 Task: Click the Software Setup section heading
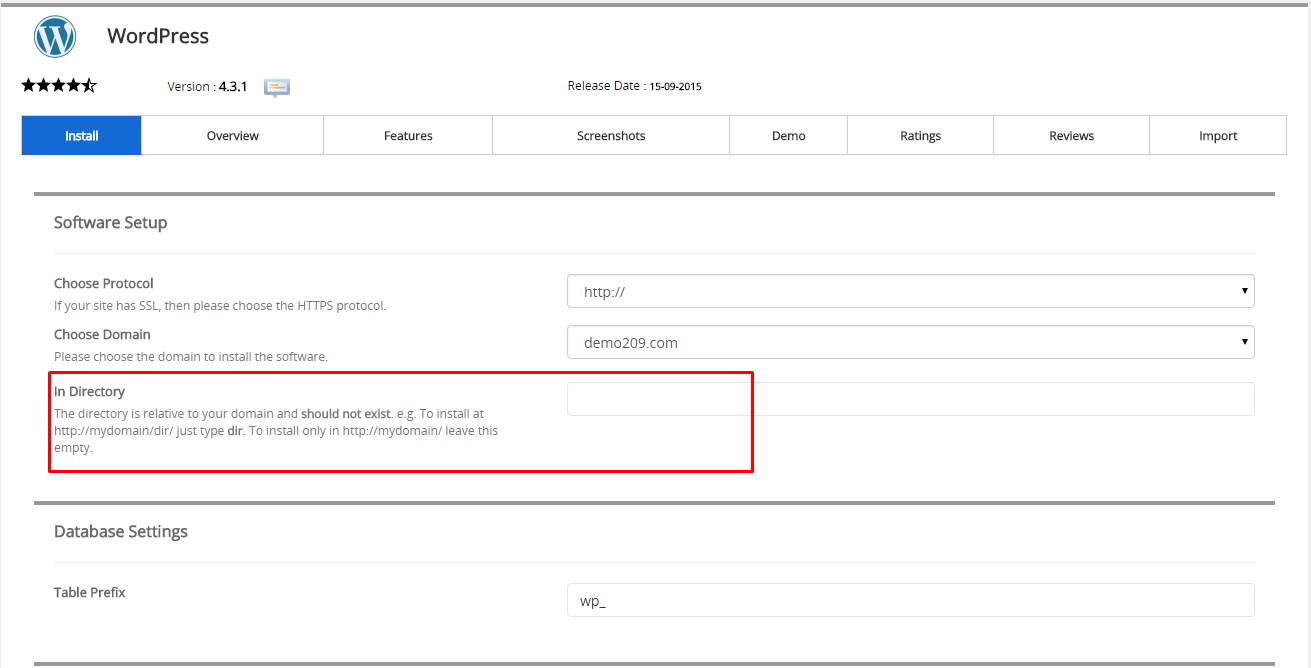(x=110, y=222)
